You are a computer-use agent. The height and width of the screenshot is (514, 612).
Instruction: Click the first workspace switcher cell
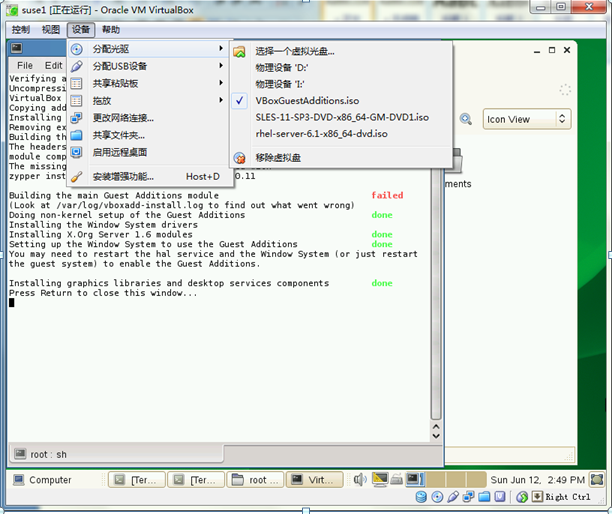[x=415, y=479]
